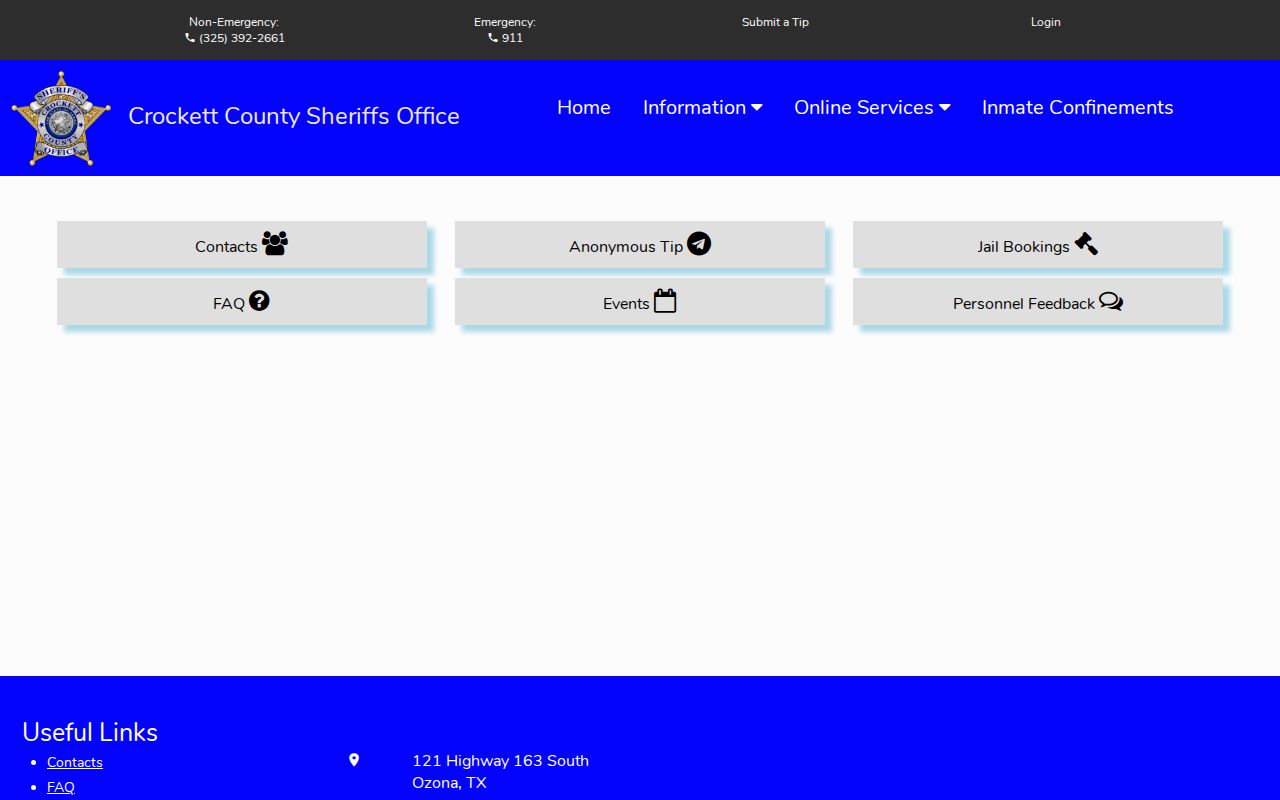Open the Contacts link under Useful Links
The height and width of the screenshot is (800, 1280).
pyautogui.click(x=75, y=762)
